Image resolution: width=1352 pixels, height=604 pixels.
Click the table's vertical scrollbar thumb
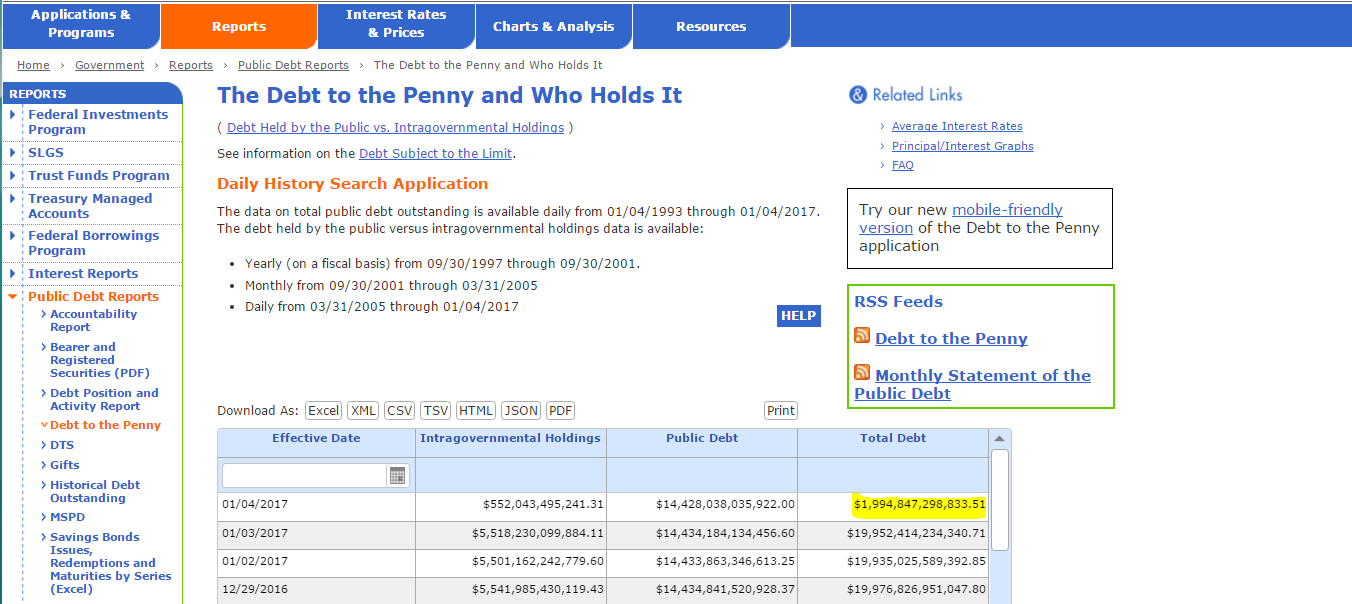[999, 499]
